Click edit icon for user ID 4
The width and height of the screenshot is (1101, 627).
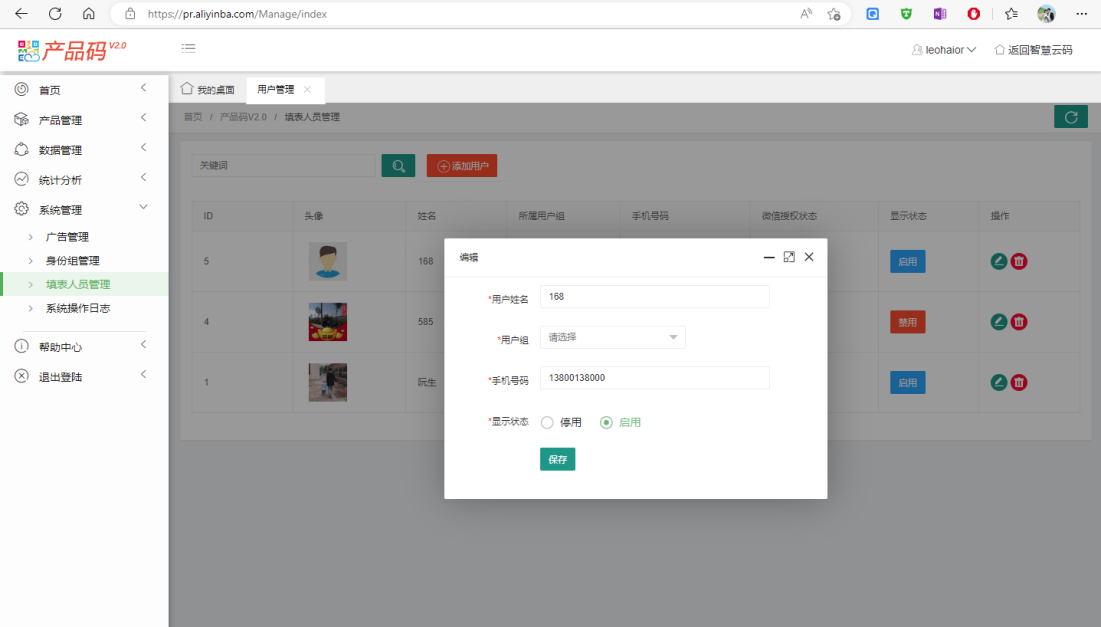998,322
